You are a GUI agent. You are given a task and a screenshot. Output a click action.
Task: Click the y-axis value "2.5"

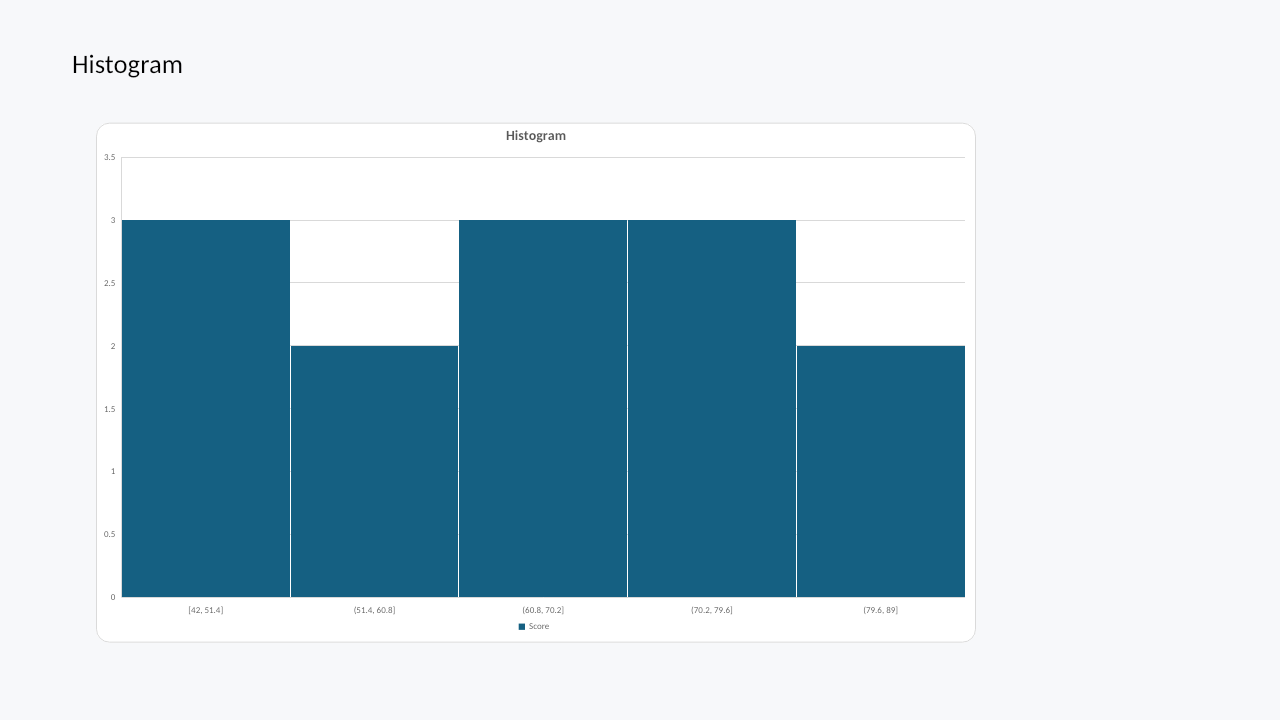point(110,283)
